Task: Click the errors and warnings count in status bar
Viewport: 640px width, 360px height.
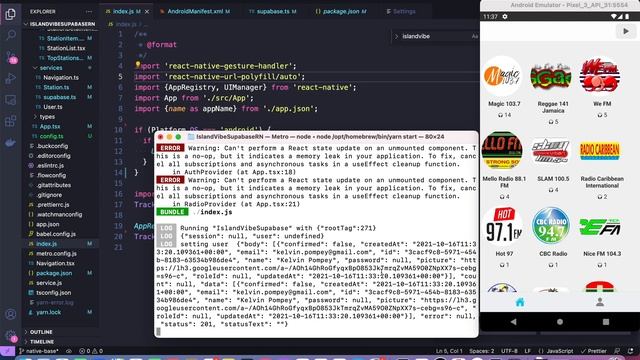Action: click(91, 351)
